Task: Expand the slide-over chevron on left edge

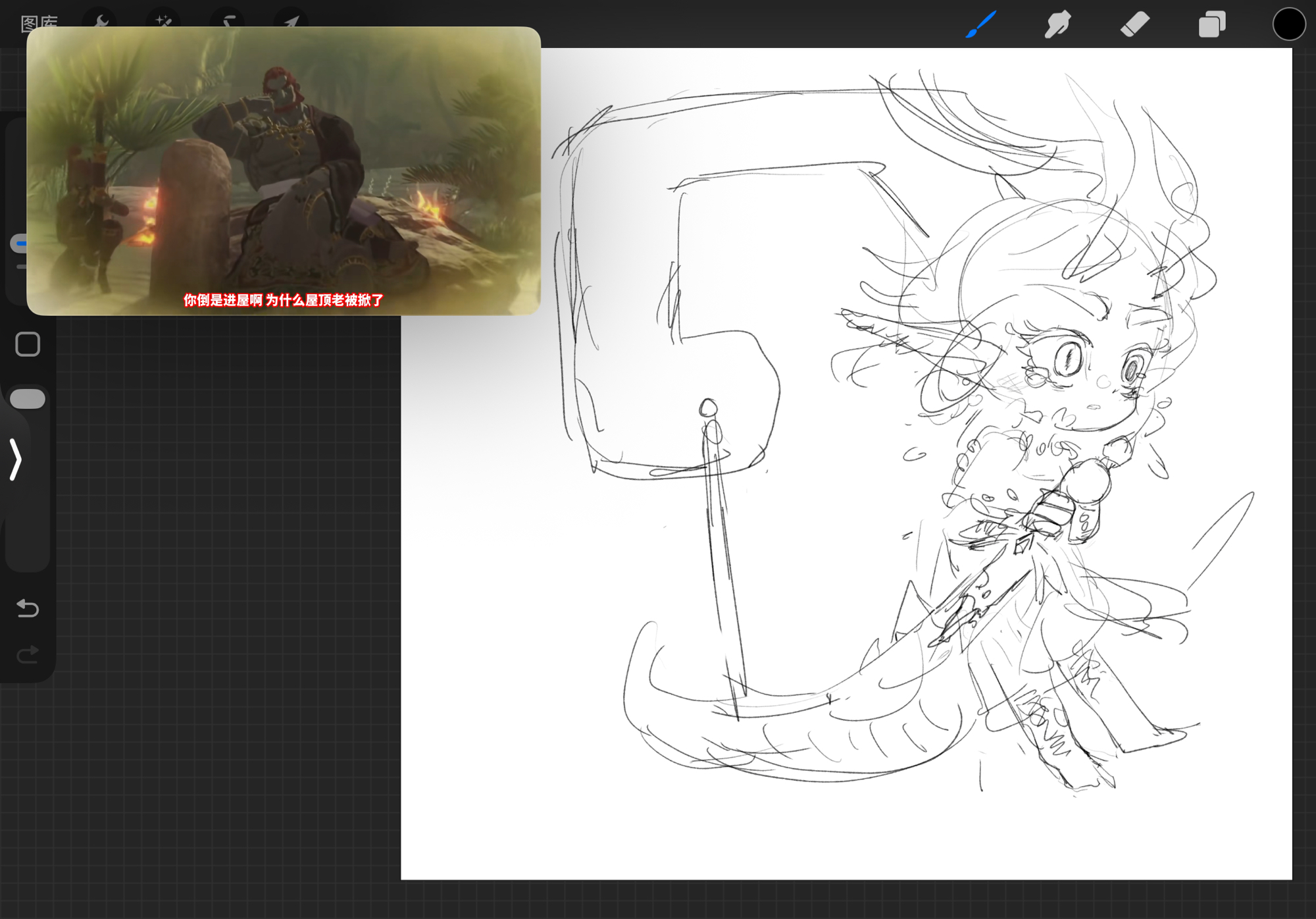Action: [16, 459]
